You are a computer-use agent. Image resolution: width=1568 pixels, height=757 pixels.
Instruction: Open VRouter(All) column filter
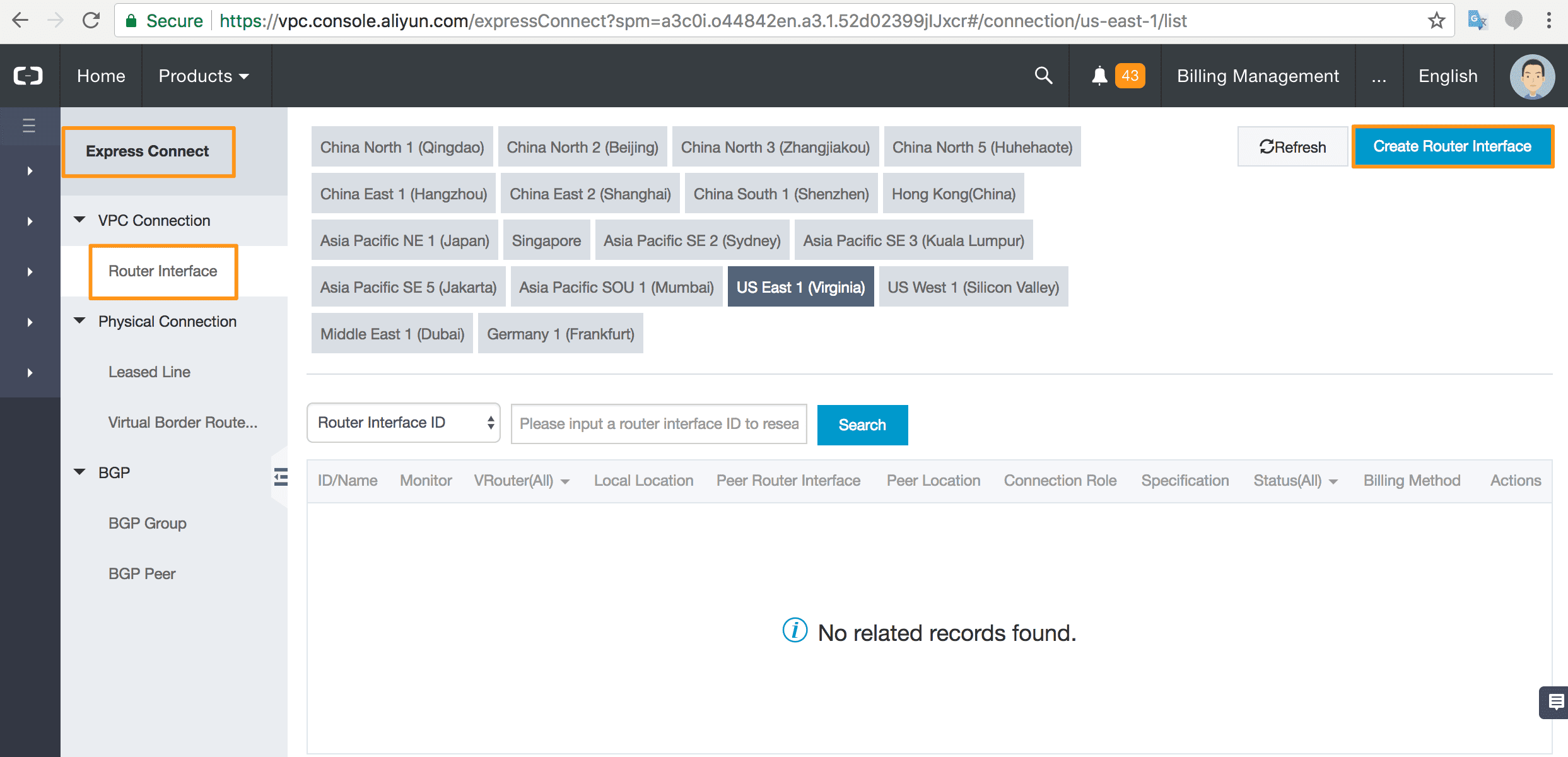(521, 481)
